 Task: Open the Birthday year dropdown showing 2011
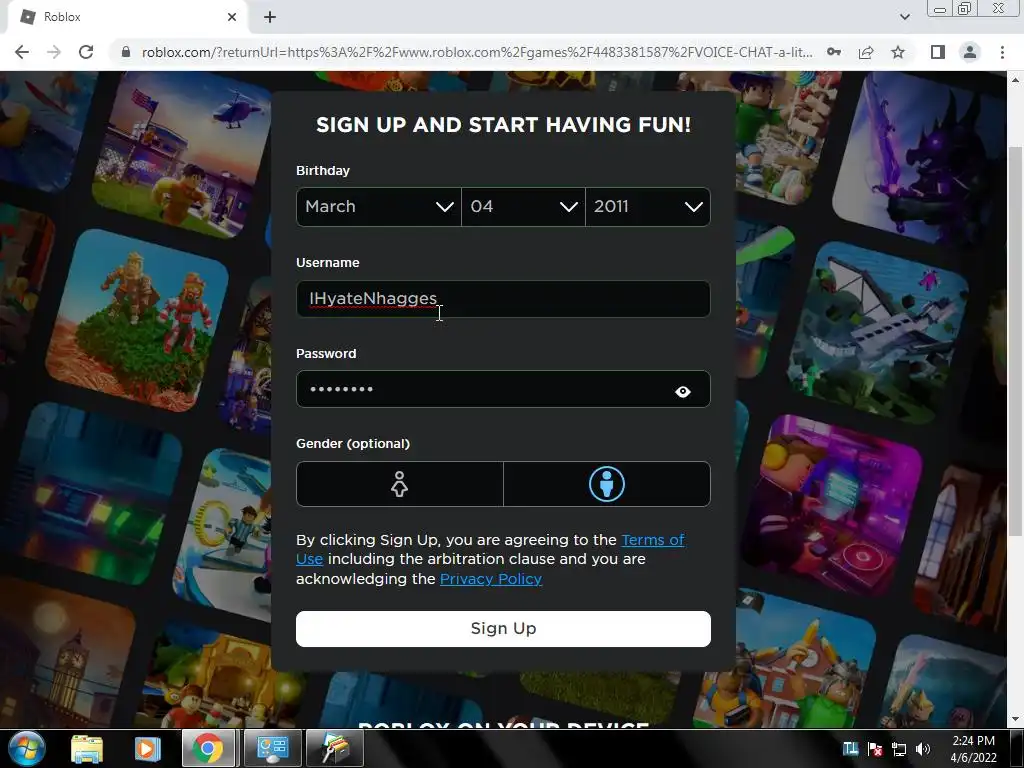coord(648,207)
